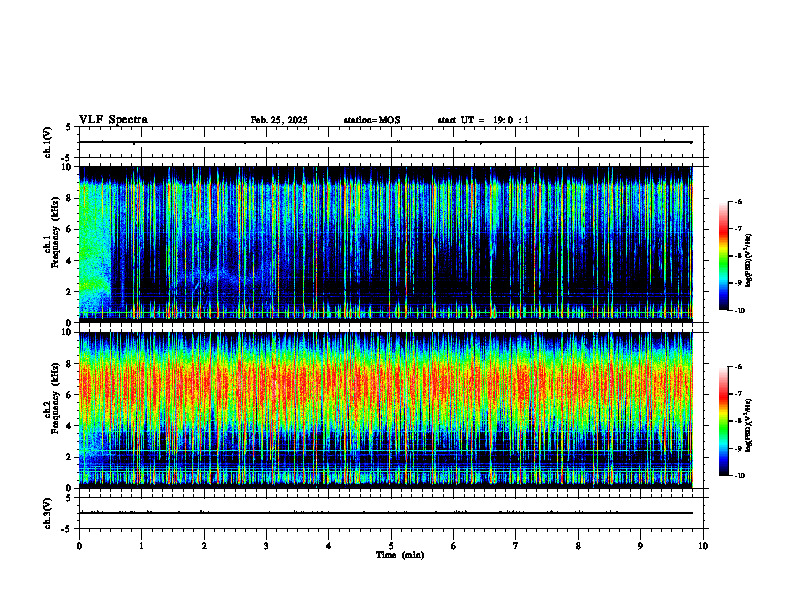Click the 'ch.3(V)' axis label
Image resolution: width=792 pixels, height=612 pixels.
(48, 513)
